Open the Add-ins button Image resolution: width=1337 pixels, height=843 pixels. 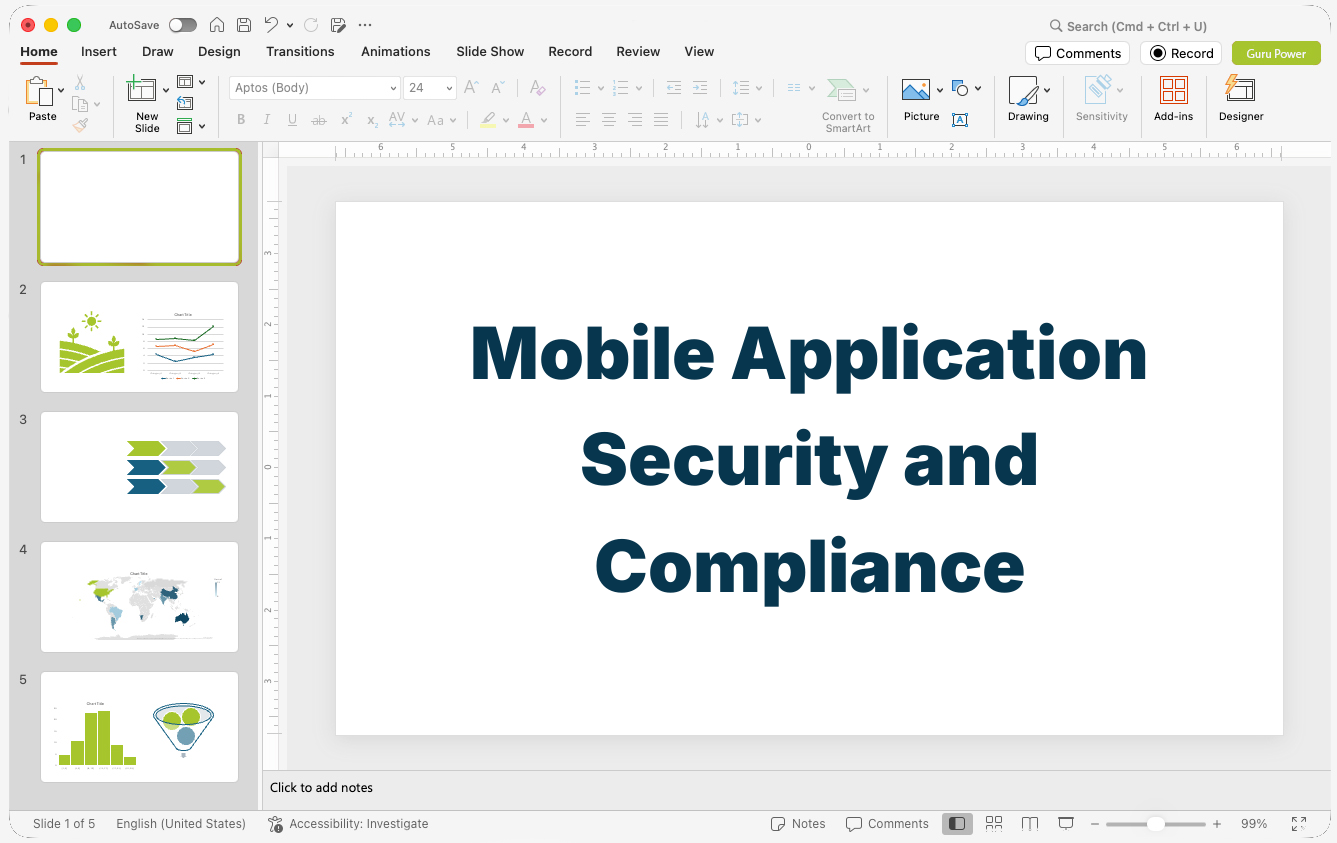click(x=1173, y=99)
